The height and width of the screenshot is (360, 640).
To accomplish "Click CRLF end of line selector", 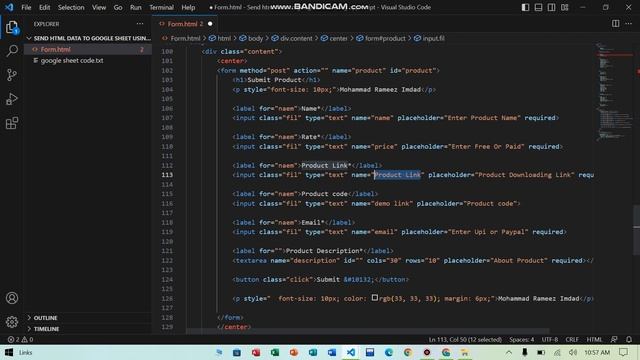I will point(572,340).
